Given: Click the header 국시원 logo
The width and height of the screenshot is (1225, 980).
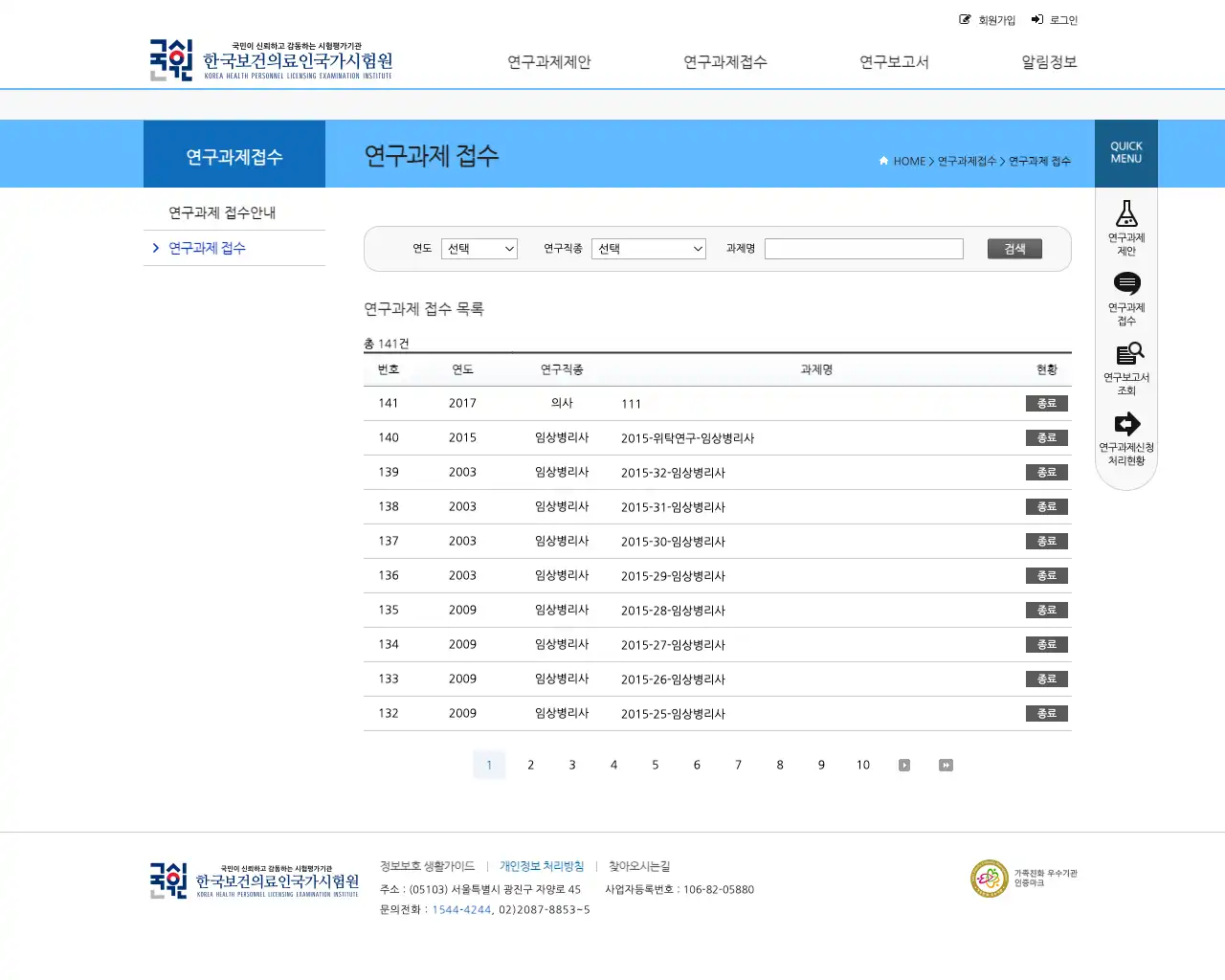Looking at the screenshot, I should click(x=271, y=60).
